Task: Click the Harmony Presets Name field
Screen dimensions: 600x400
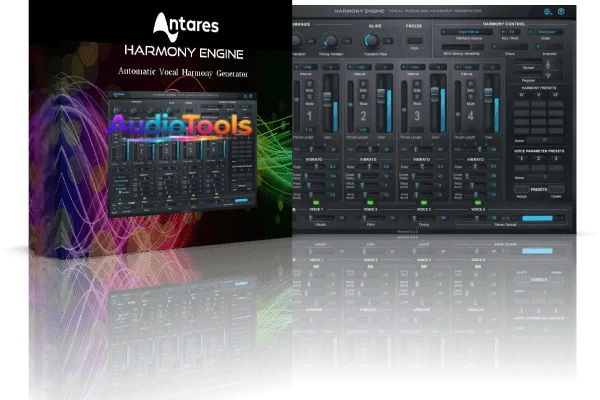Action: [x=544, y=140]
